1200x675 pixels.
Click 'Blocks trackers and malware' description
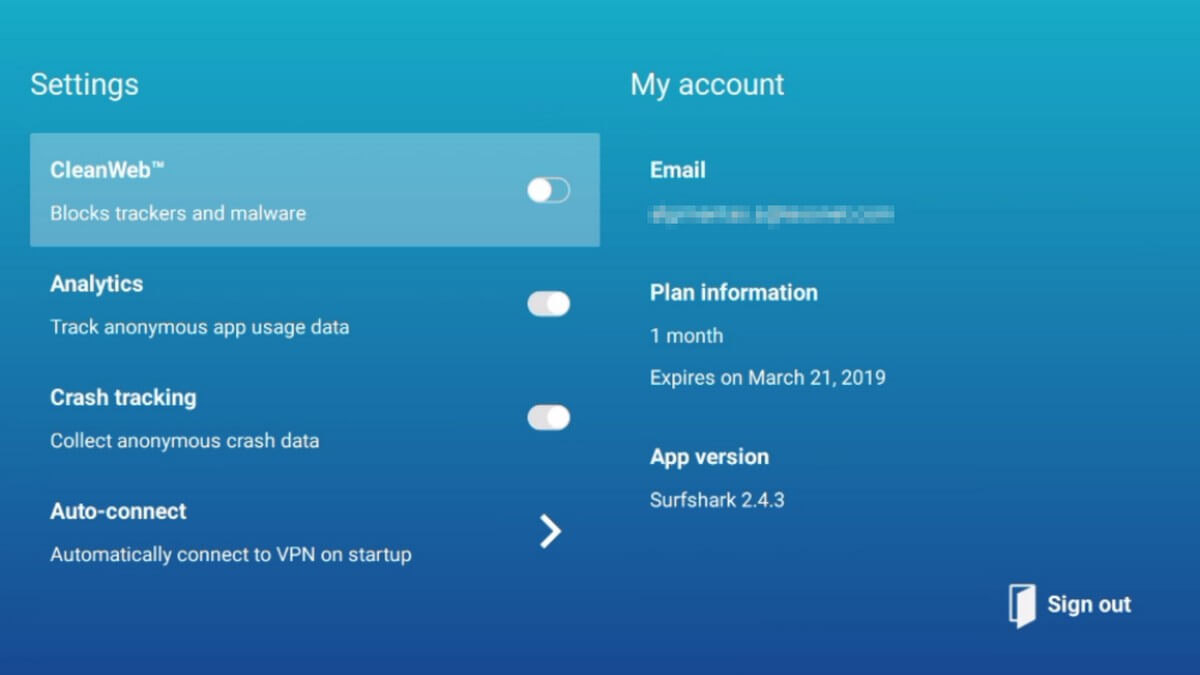pos(178,213)
